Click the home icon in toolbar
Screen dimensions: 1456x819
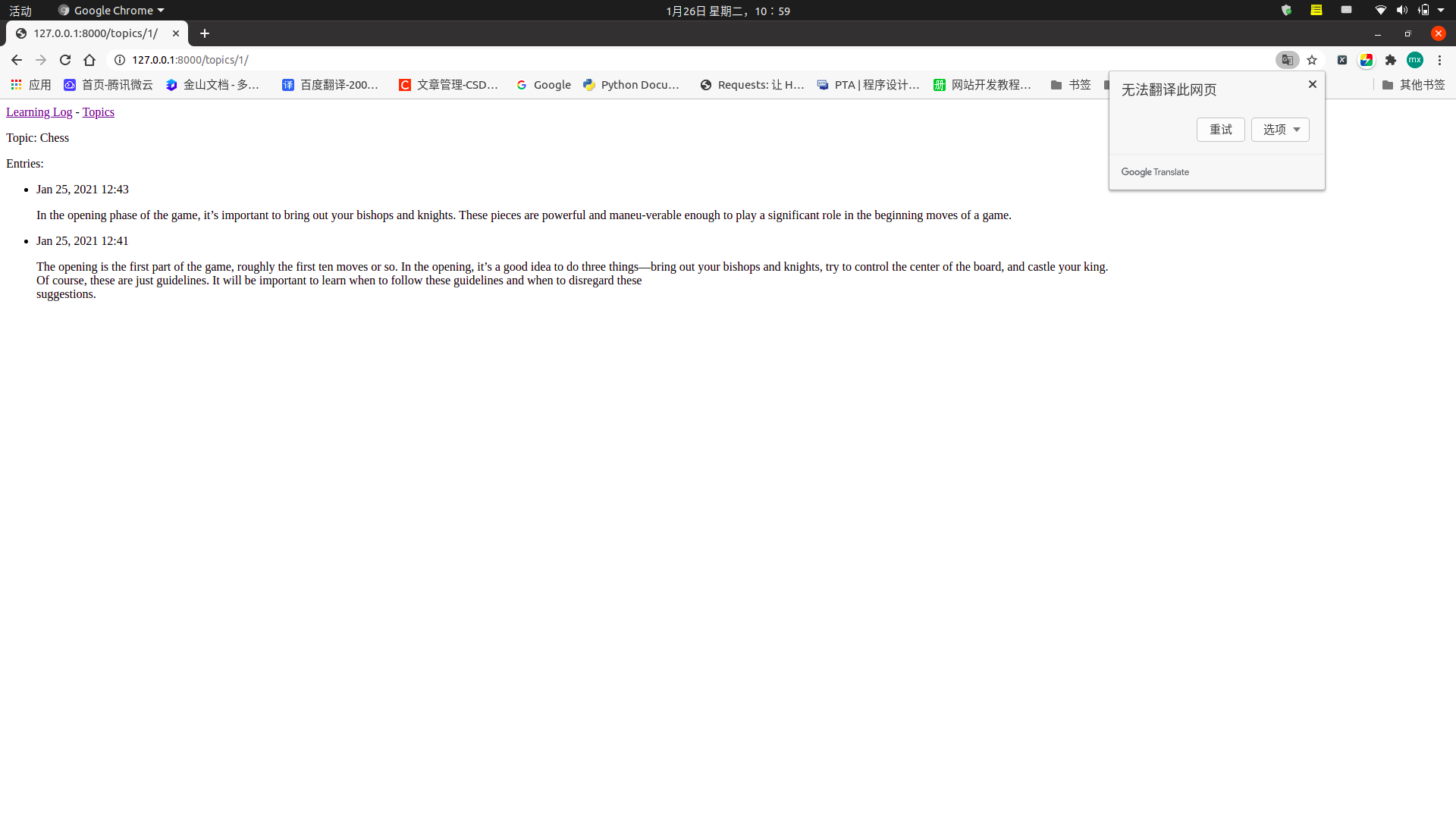[x=89, y=60]
